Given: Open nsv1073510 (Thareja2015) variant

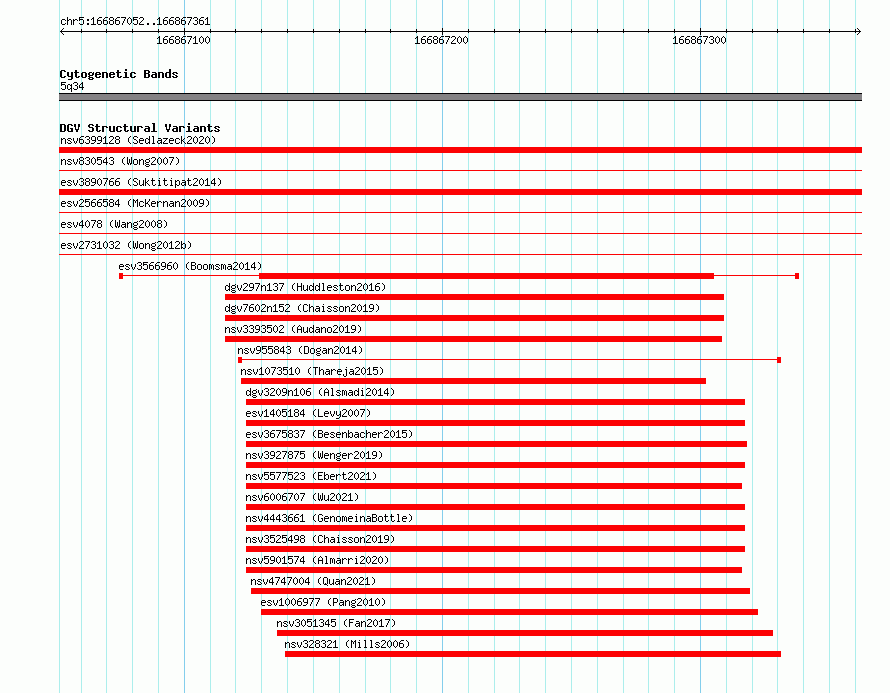Looking at the screenshot, I should (x=312, y=371).
